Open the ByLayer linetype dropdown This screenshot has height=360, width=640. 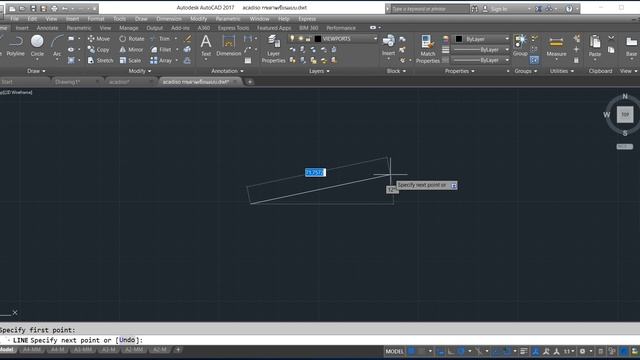(507, 60)
